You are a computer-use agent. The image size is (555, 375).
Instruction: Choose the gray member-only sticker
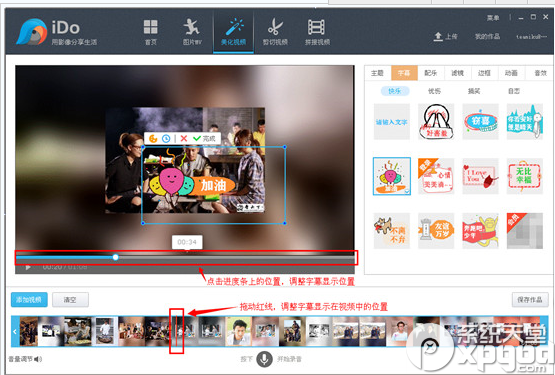525,231
